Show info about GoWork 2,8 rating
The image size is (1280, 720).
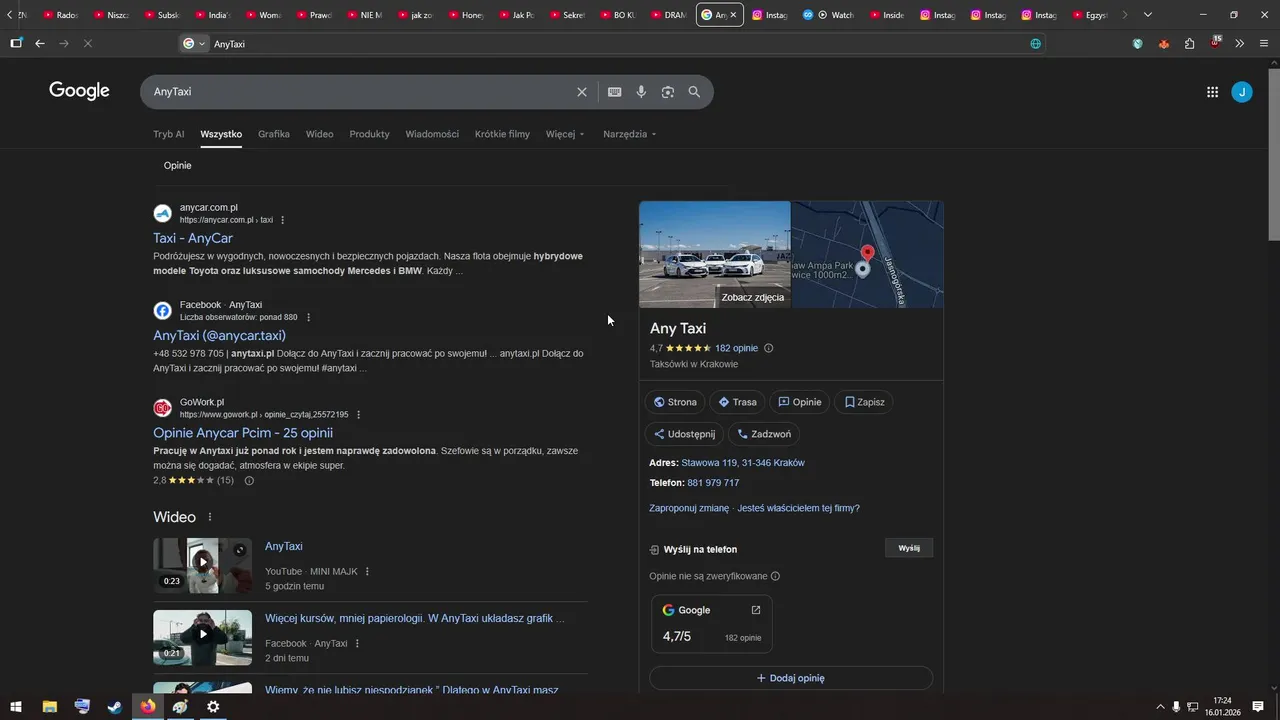[x=249, y=481]
